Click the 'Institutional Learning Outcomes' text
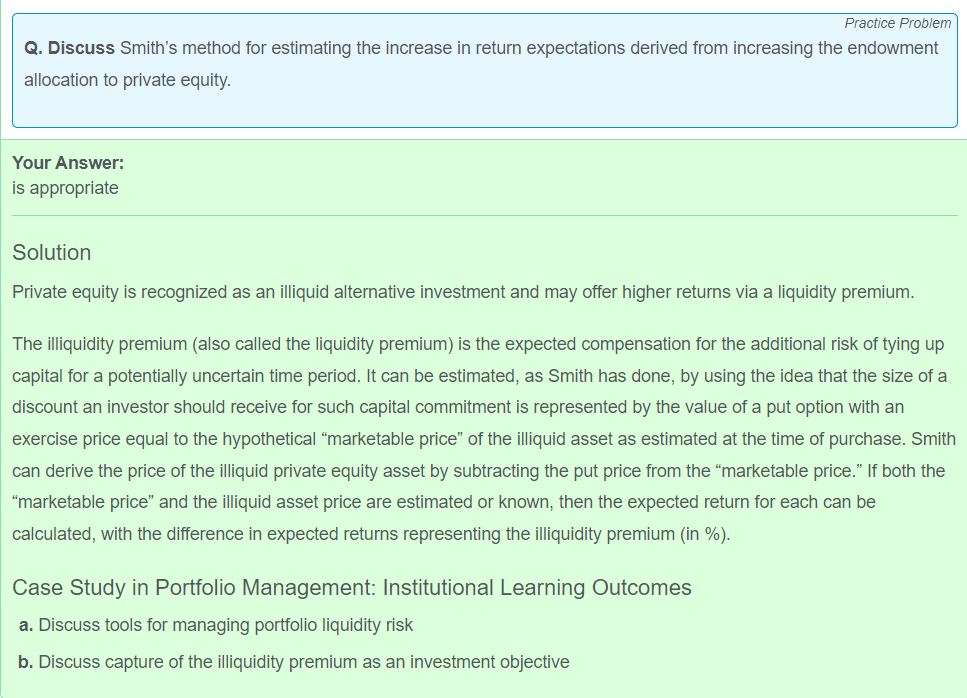Image resolution: width=967 pixels, height=698 pixels. pos(537,588)
